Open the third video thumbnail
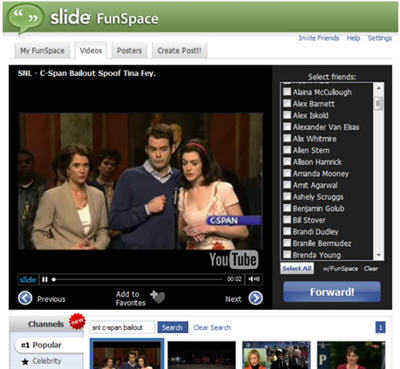 (x=276, y=355)
